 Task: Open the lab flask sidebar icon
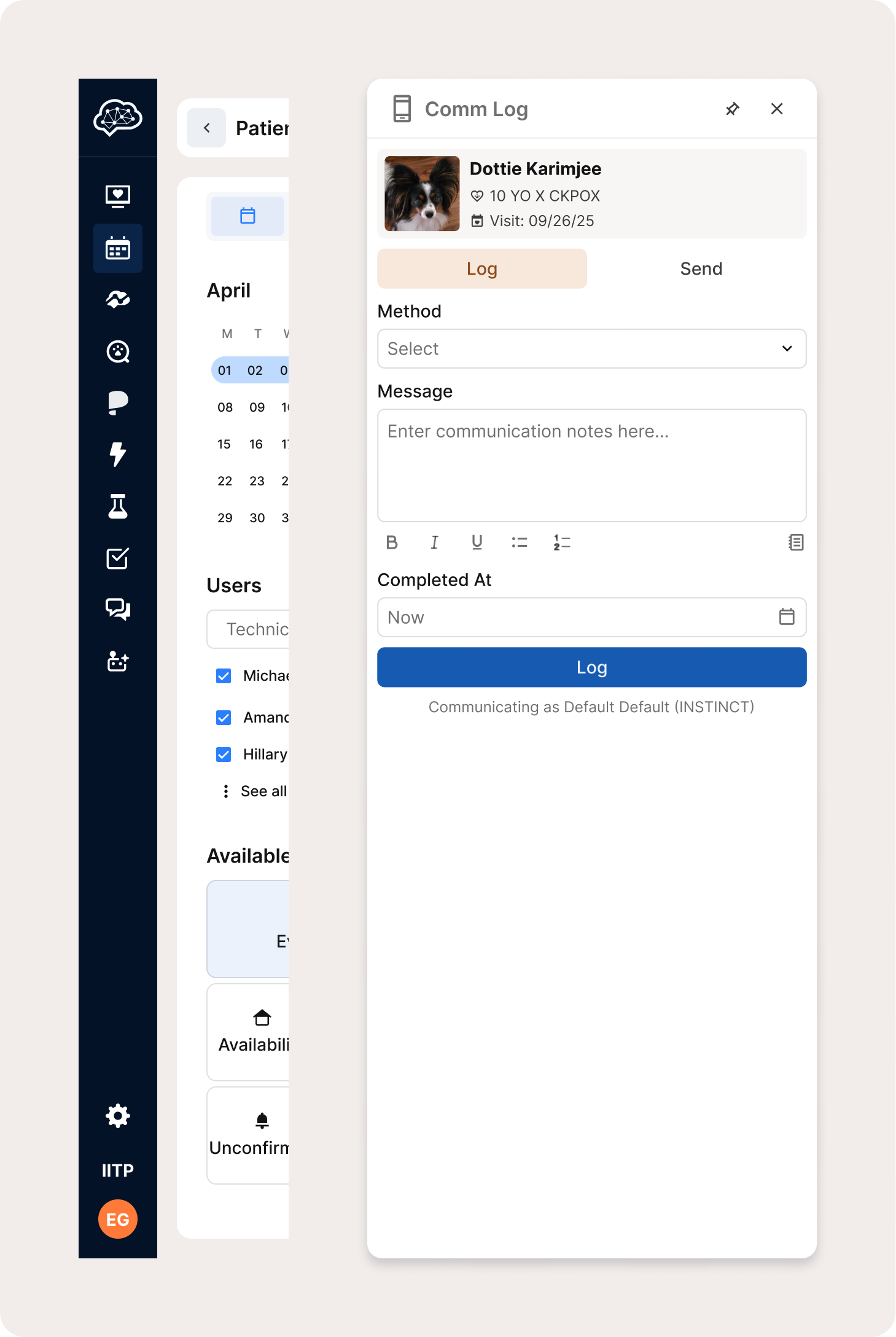(117, 506)
